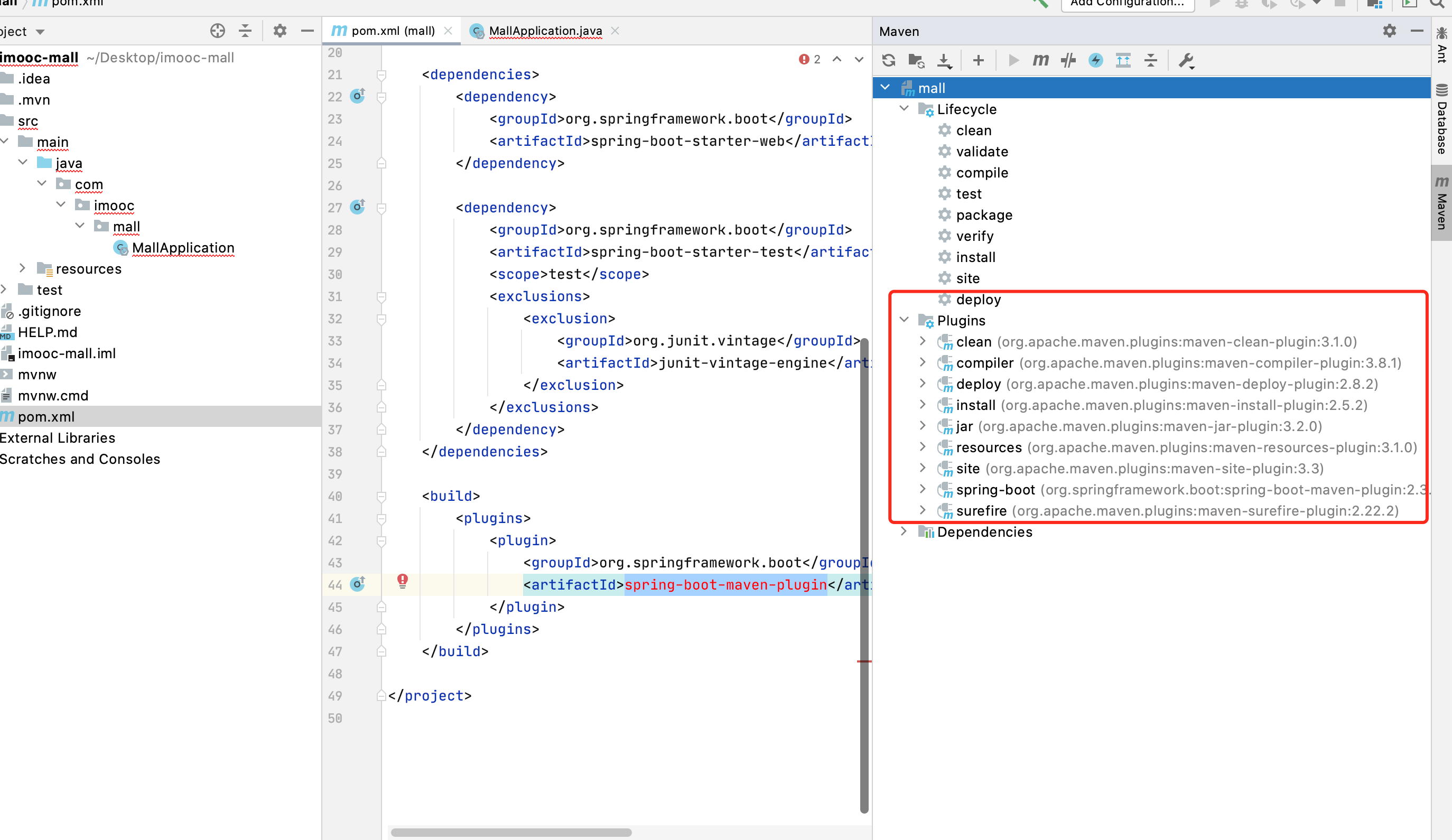Expand the Dependencies node
The height and width of the screenshot is (840, 1452).
[x=904, y=531]
